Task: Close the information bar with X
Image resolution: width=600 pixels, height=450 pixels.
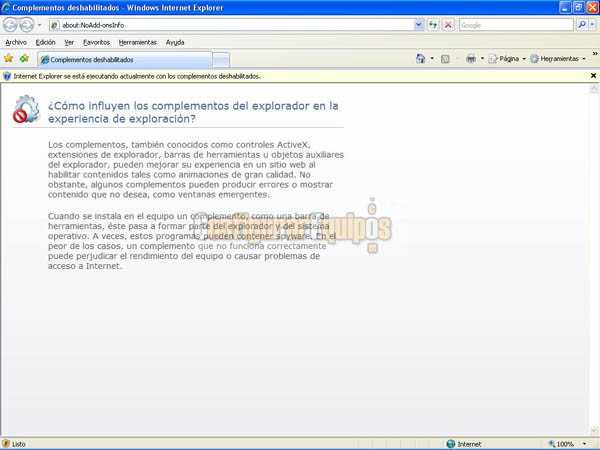Action: [x=593, y=76]
